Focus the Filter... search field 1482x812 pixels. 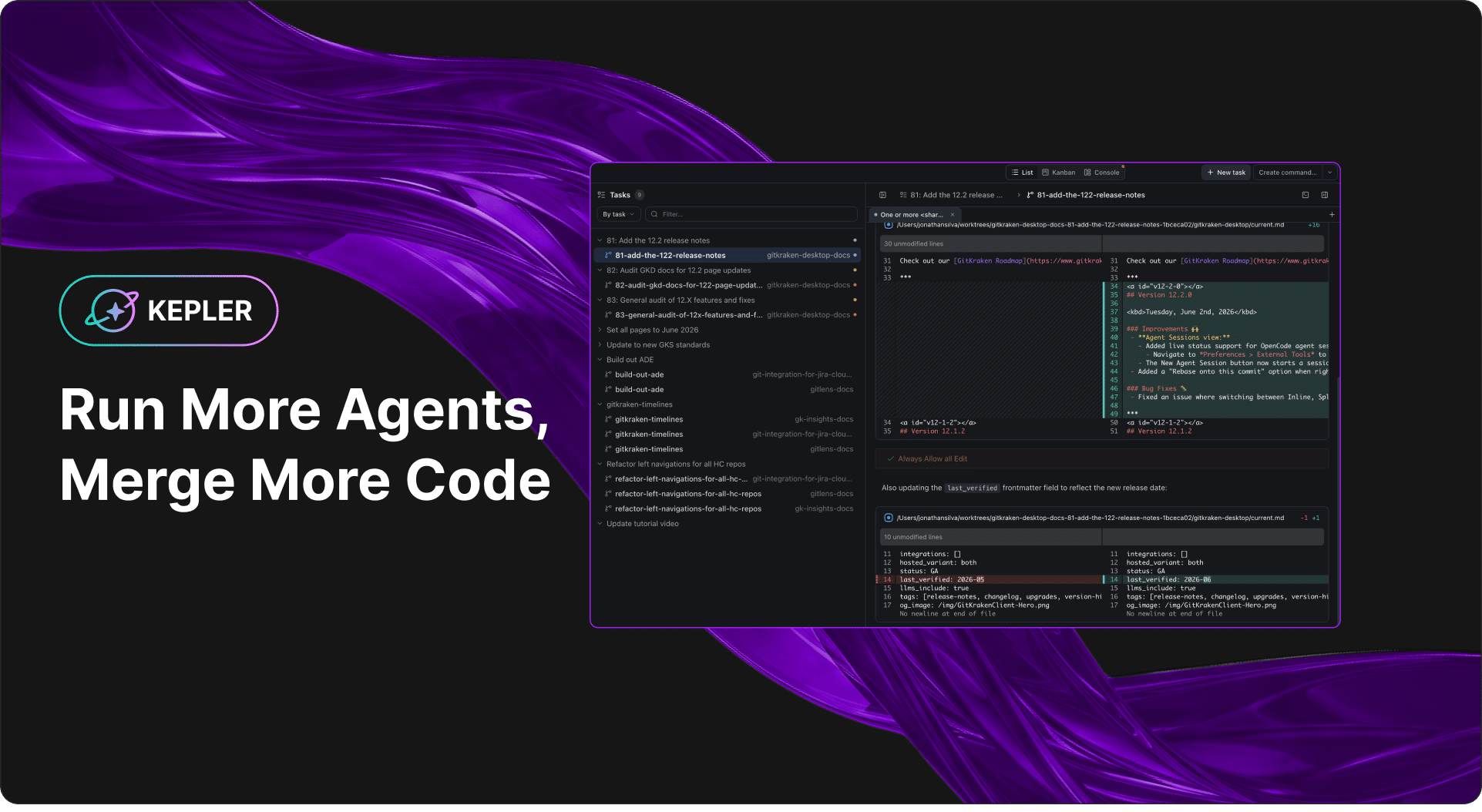(x=751, y=214)
